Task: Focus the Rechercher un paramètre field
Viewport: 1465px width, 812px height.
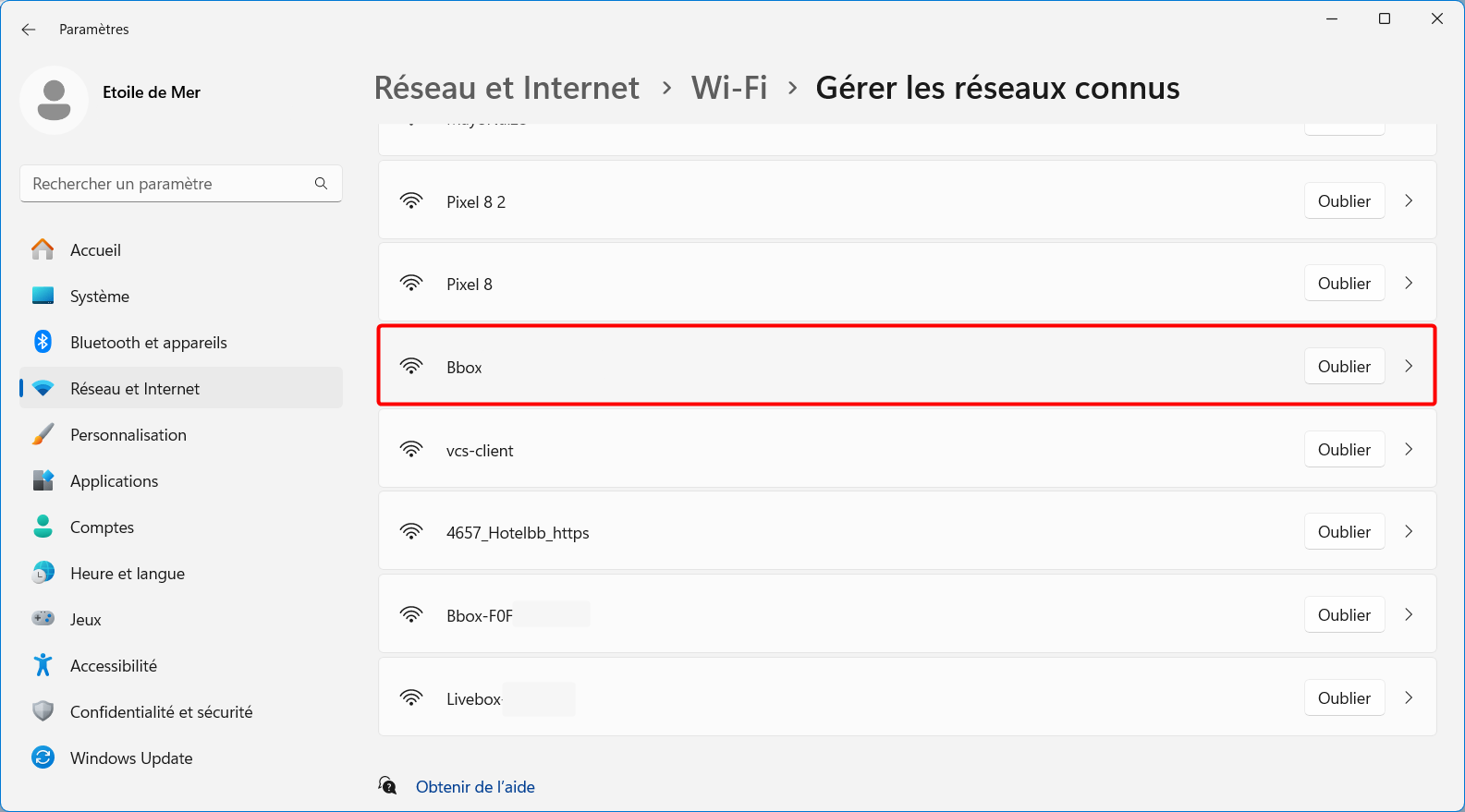Action: pos(181,184)
